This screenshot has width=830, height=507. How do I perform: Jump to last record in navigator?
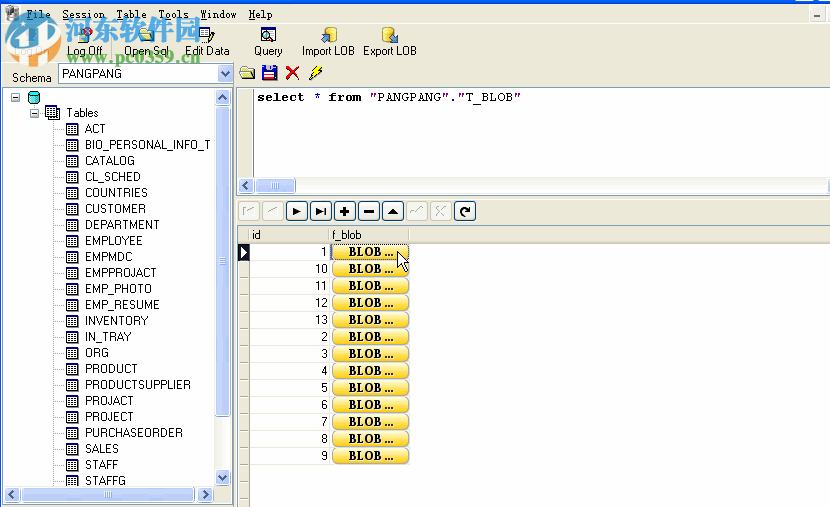pyautogui.click(x=321, y=211)
